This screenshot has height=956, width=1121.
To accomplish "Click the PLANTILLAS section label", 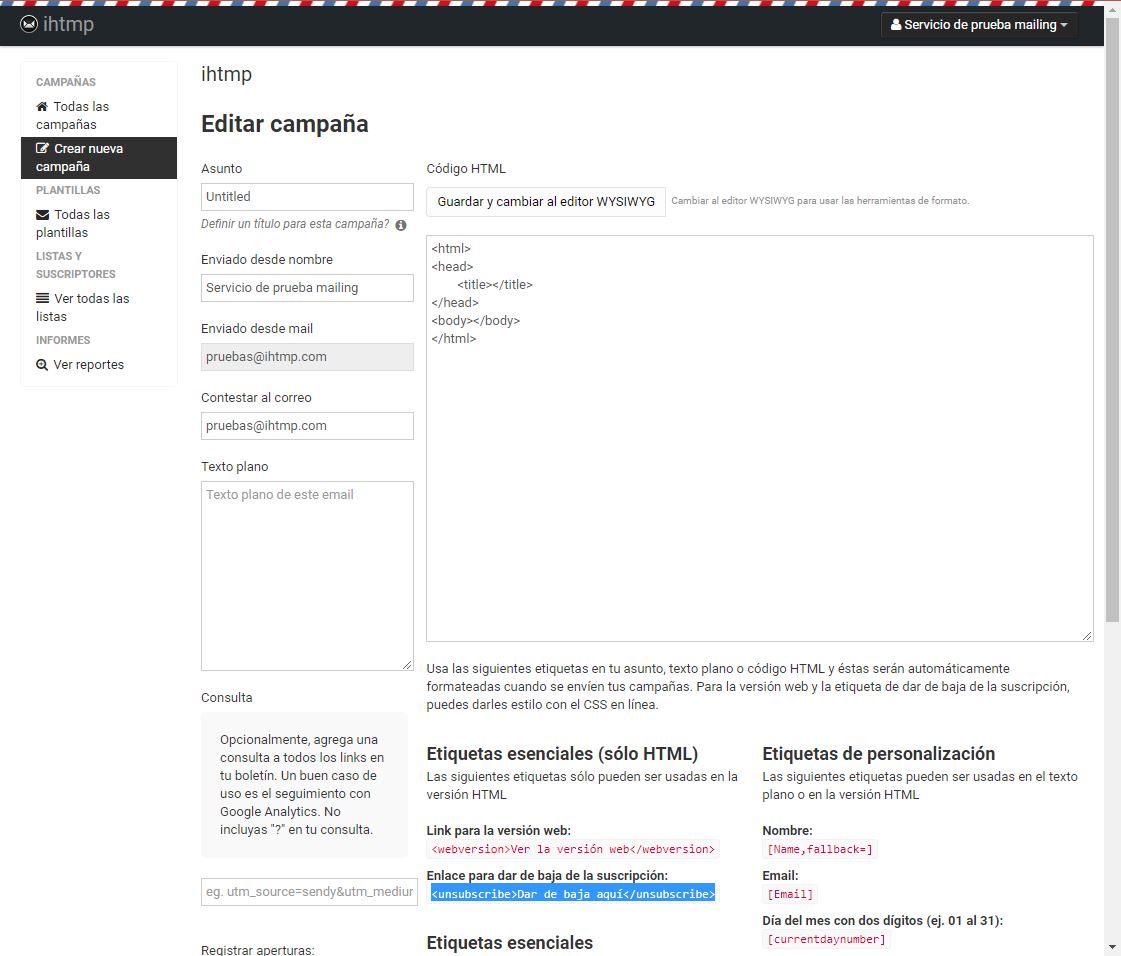I will pyautogui.click(x=68, y=190).
